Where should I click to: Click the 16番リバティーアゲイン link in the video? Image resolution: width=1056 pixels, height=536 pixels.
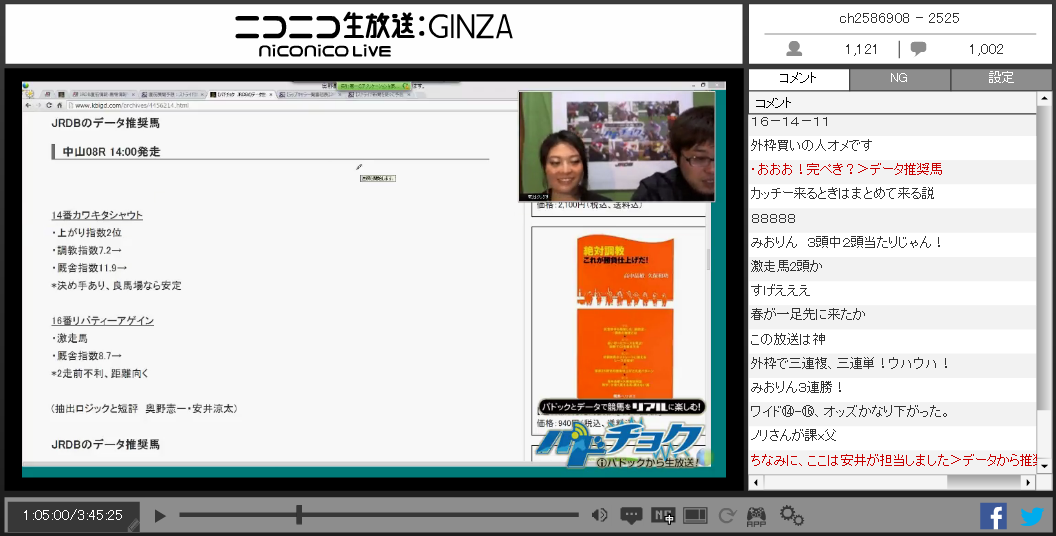click(x=102, y=321)
